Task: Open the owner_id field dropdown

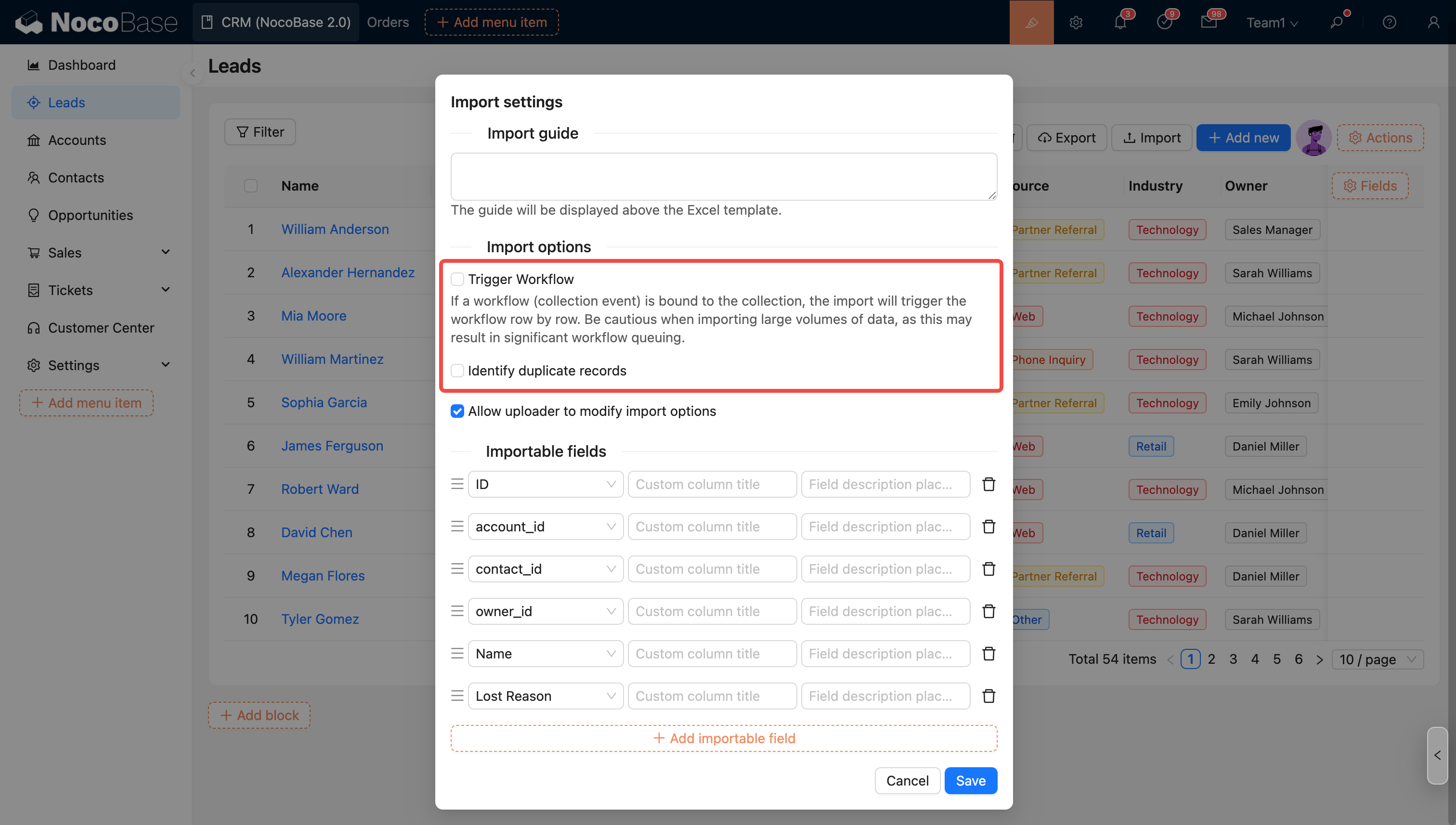Action: [x=545, y=611]
